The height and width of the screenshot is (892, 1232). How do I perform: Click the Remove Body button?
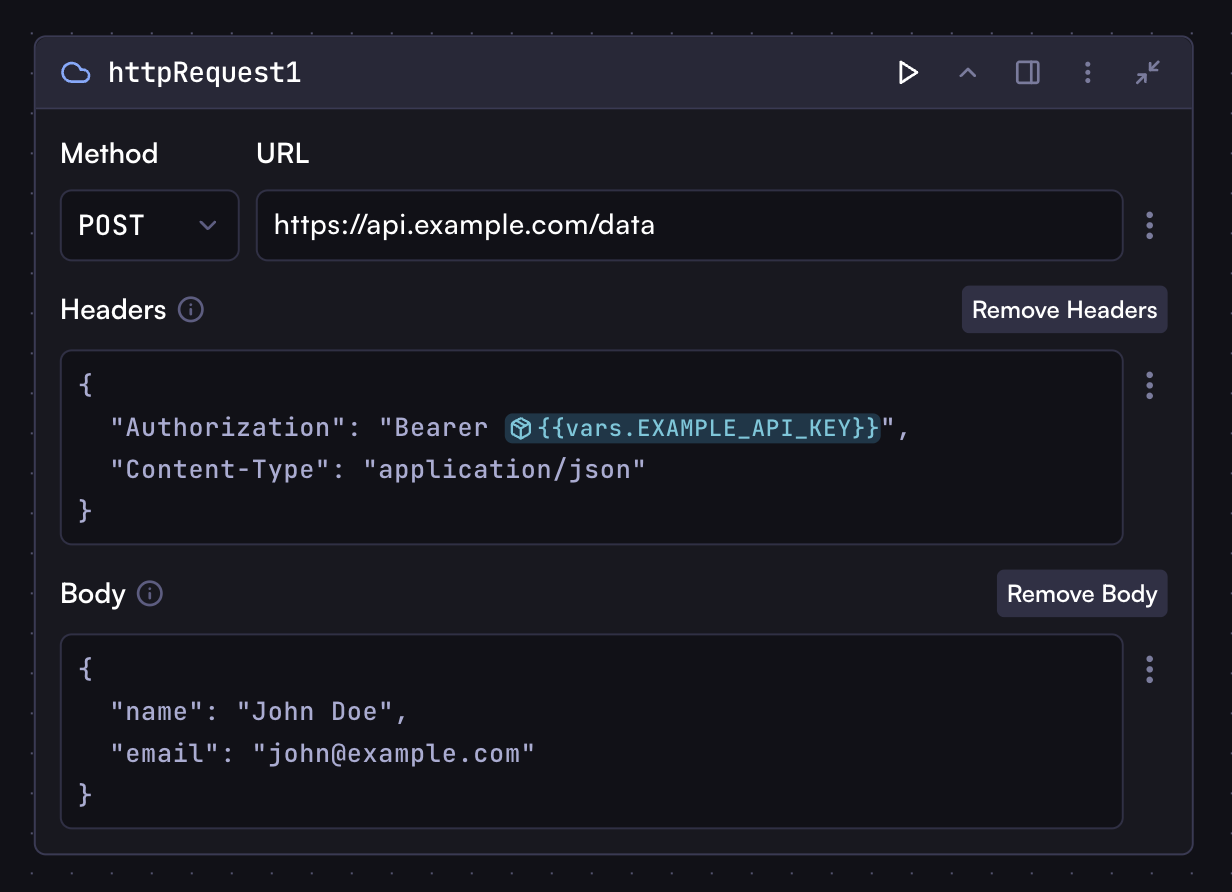(1082, 593)
